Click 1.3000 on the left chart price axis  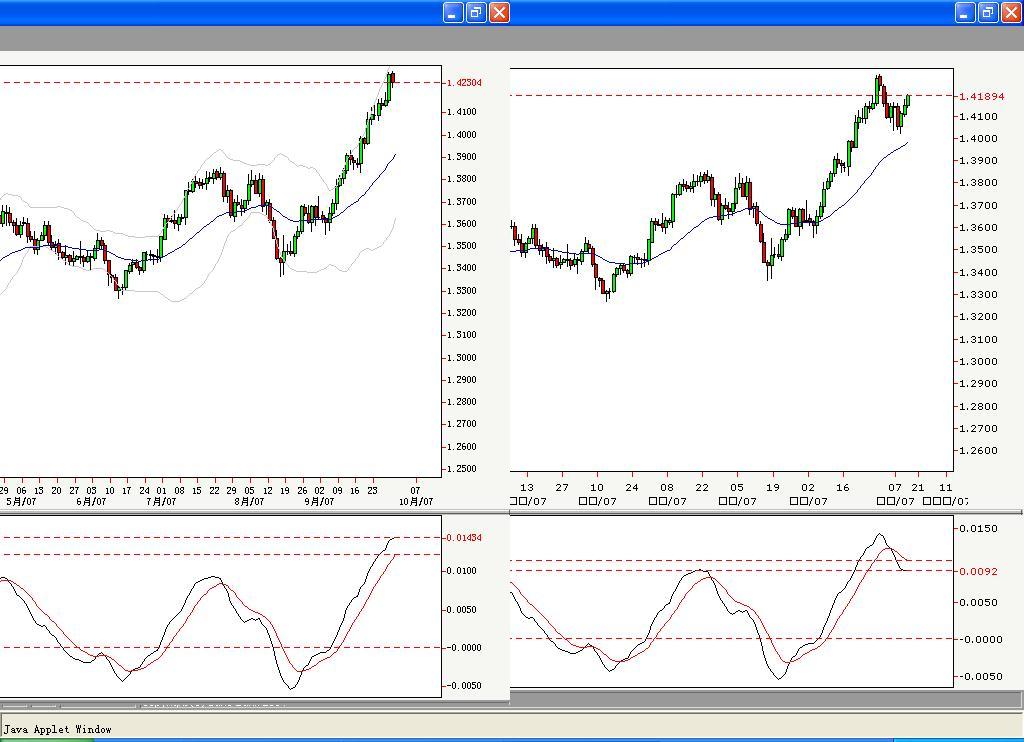point(462,358)
